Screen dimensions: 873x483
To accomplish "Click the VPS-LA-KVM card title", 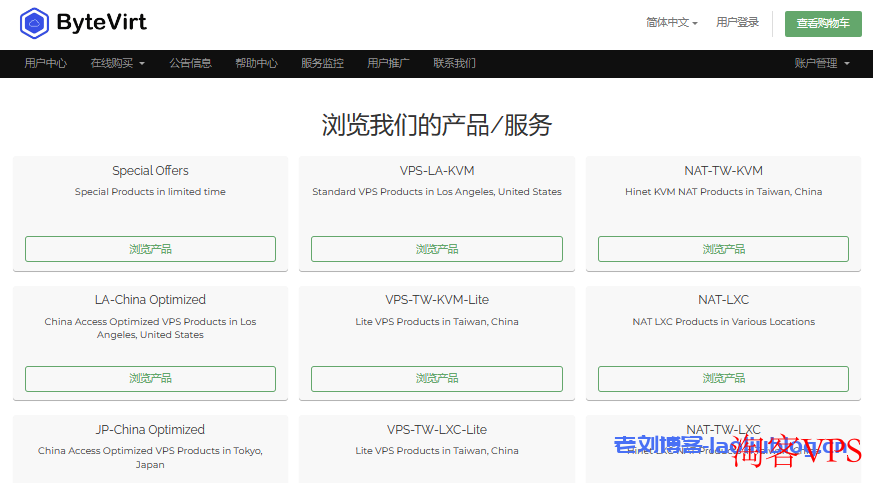I will coord(437,171).
